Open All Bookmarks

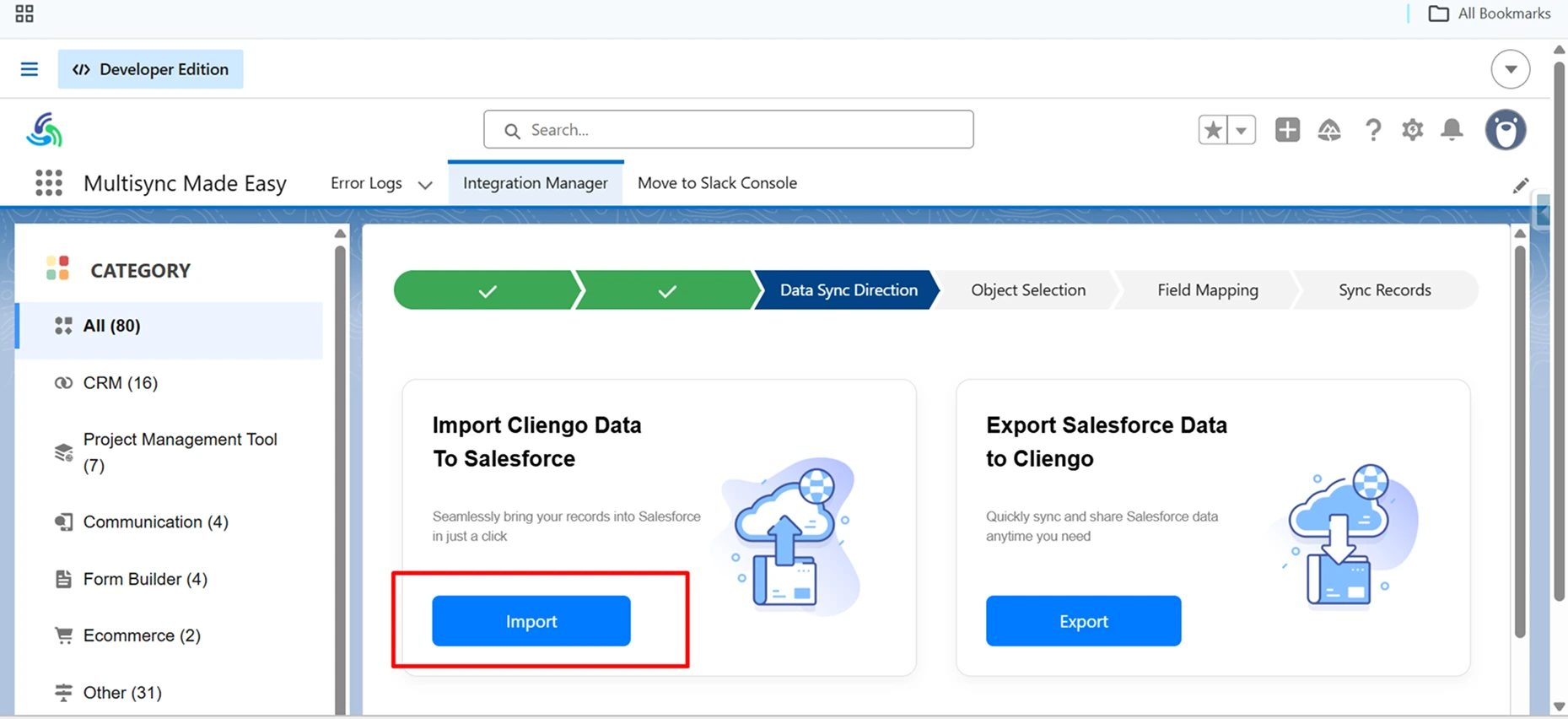click(x=1490, y=14)
